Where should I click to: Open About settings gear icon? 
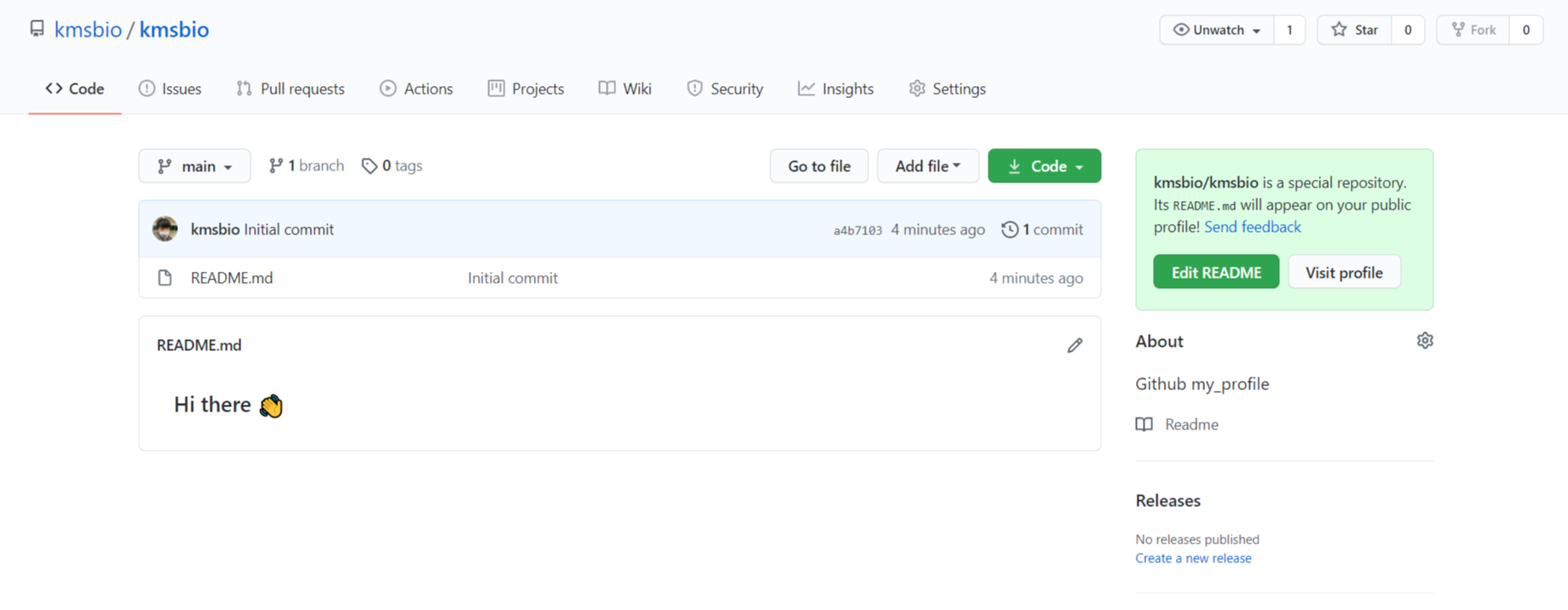[1425, 341]
